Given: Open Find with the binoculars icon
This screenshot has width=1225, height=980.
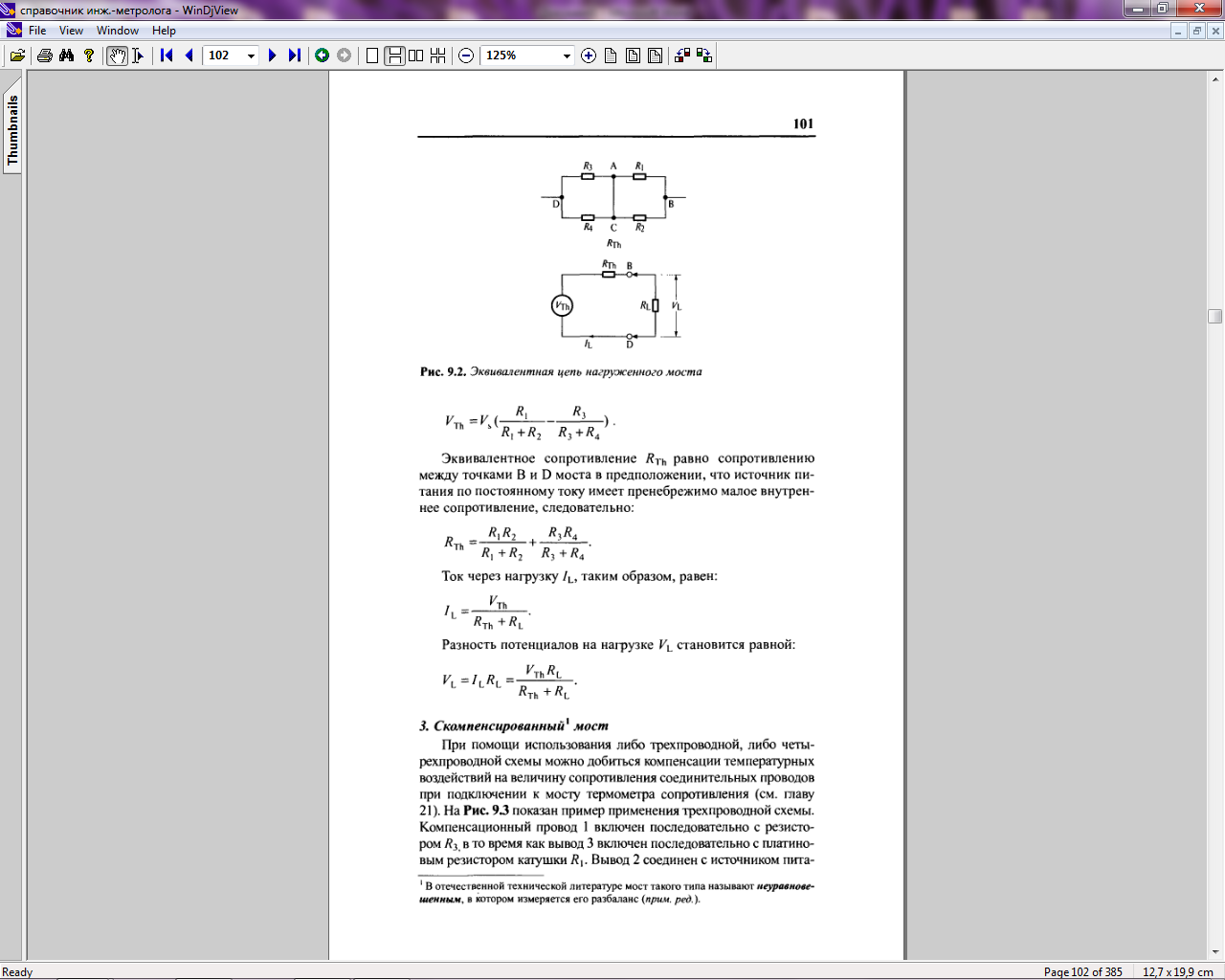Looking at the screenshot, I should click(x=66, y=56).
